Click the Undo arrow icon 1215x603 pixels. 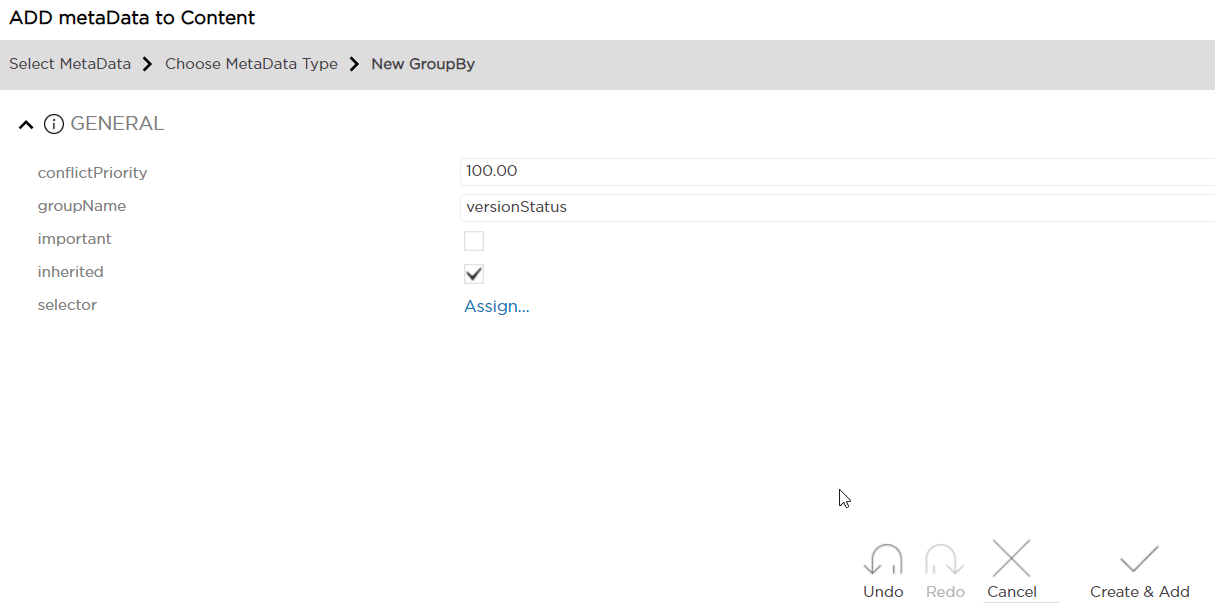pyautogui.click(x=883, y=560)
